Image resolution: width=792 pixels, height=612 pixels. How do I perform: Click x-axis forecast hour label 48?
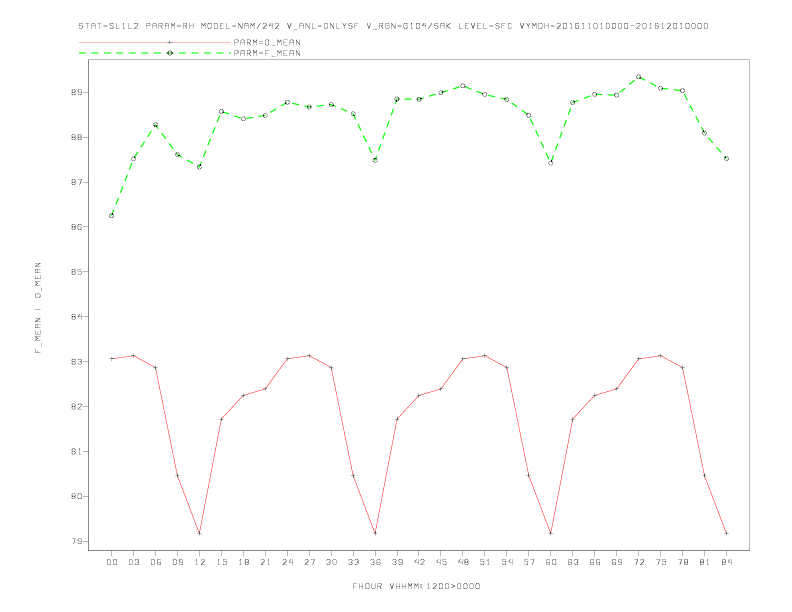pos(463,562)
